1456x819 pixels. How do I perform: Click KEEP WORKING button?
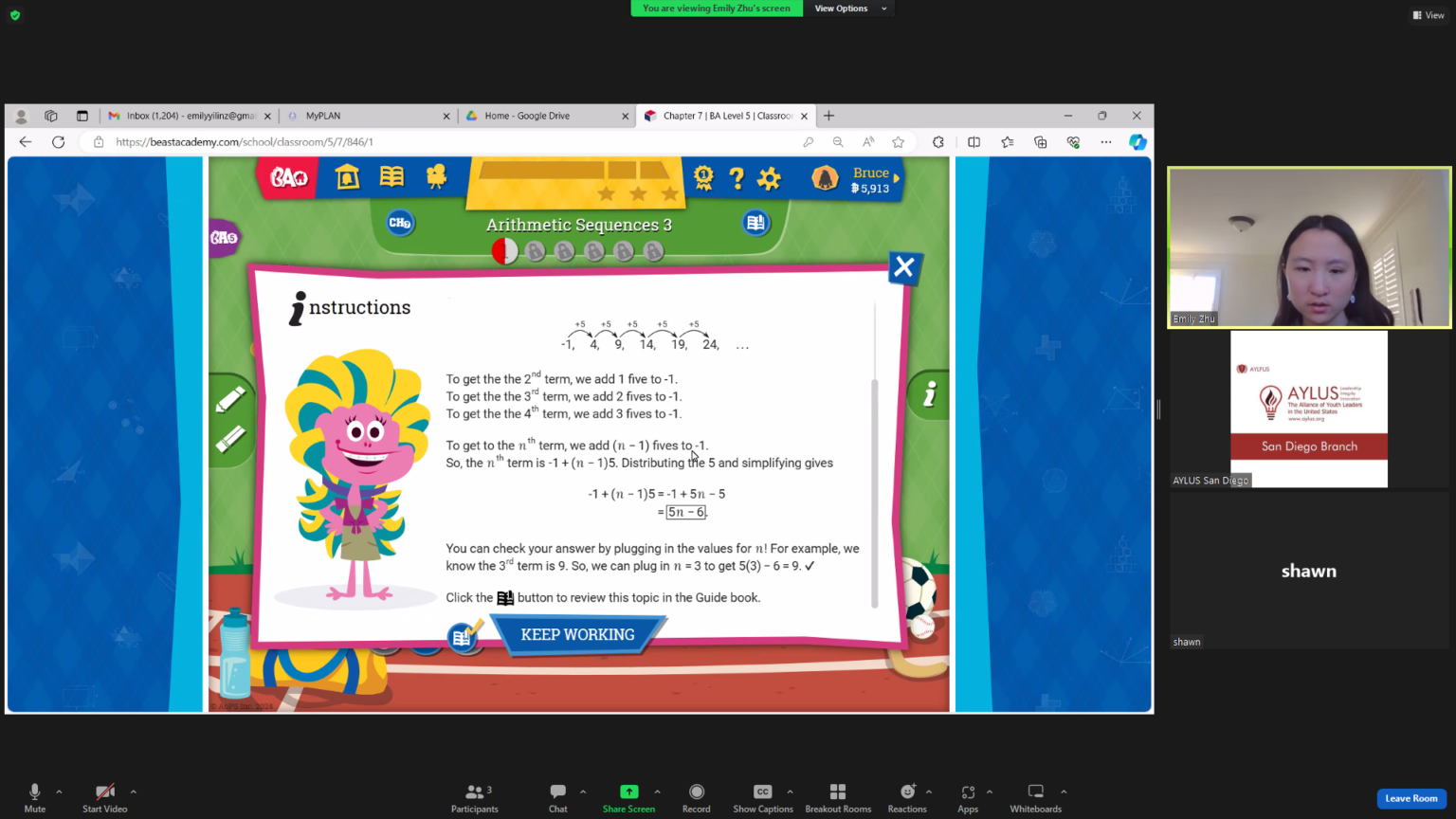(578, 635)
